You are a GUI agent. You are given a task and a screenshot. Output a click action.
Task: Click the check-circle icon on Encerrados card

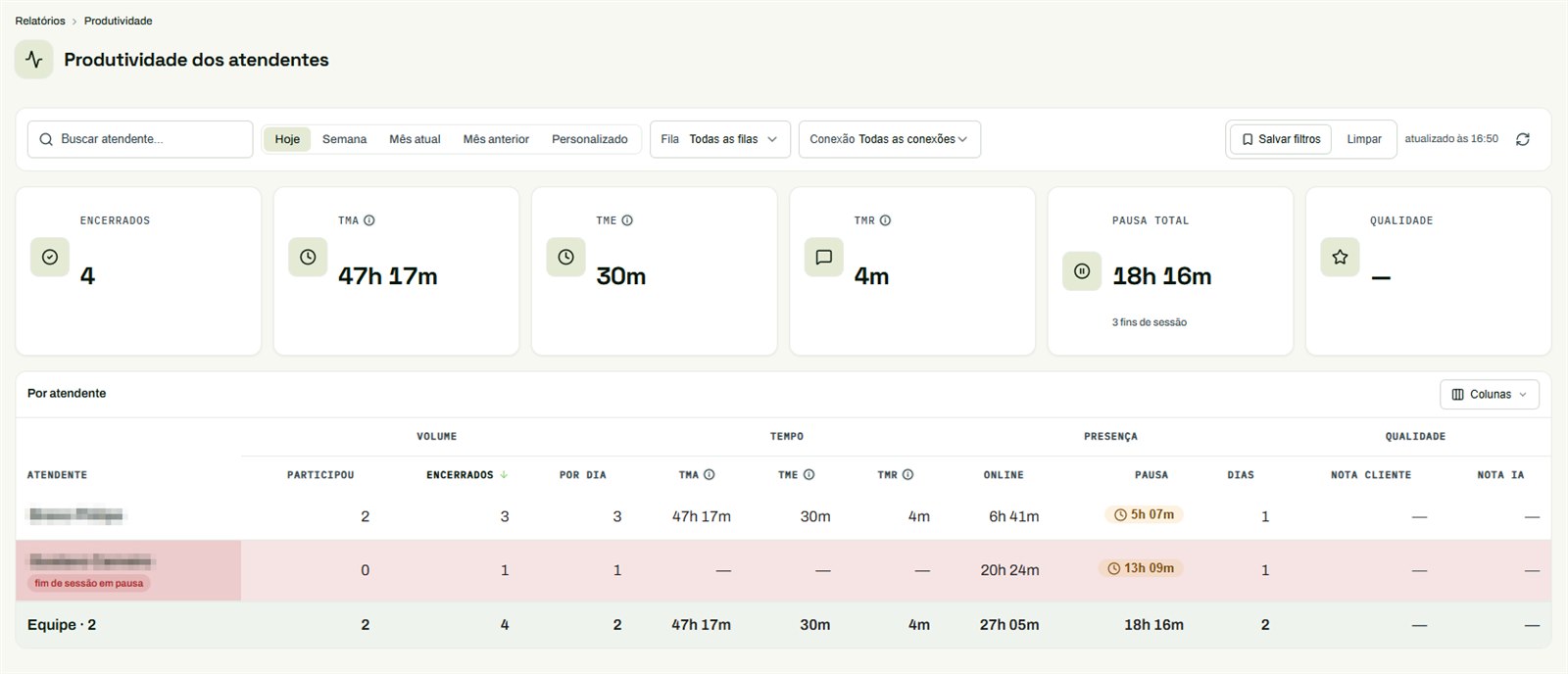coord(50,257)
